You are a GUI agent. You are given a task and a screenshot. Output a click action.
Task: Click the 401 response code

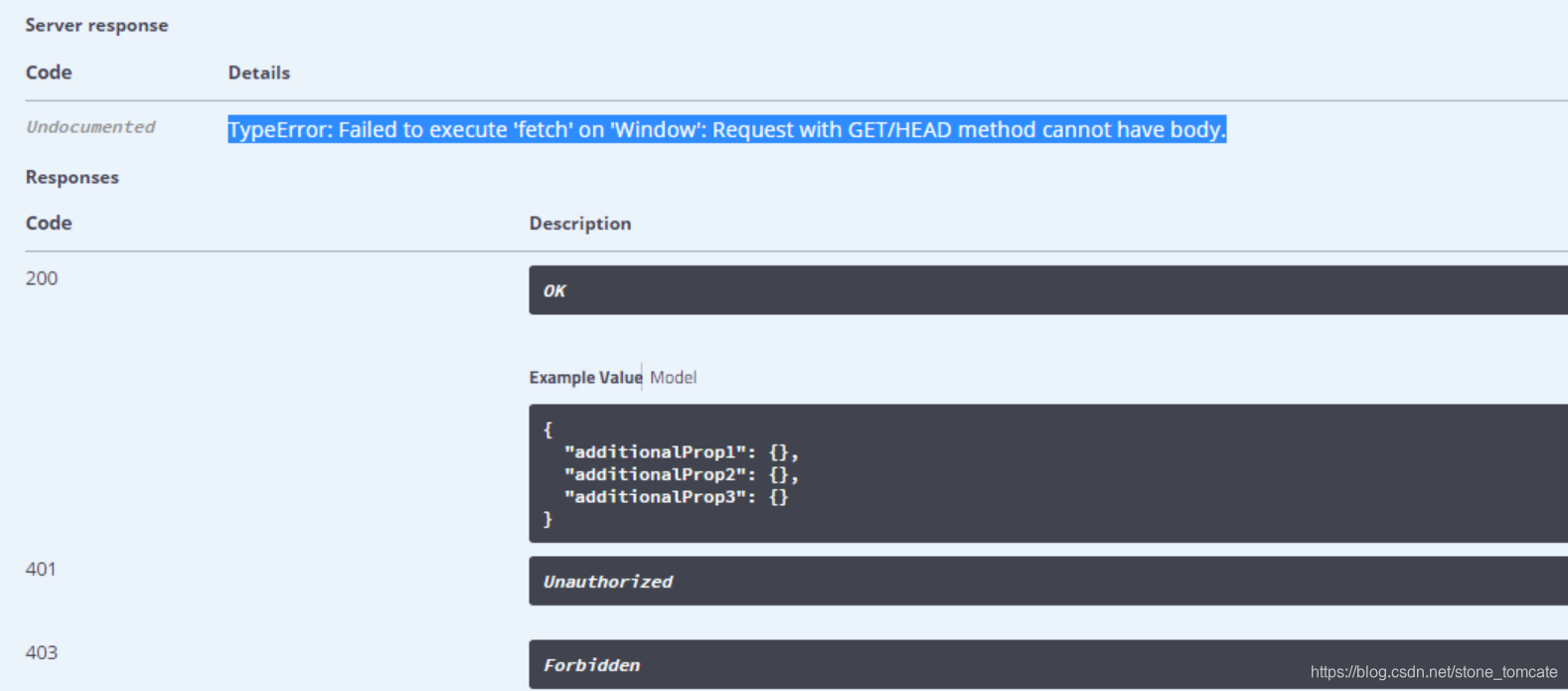tap(41, 569)
